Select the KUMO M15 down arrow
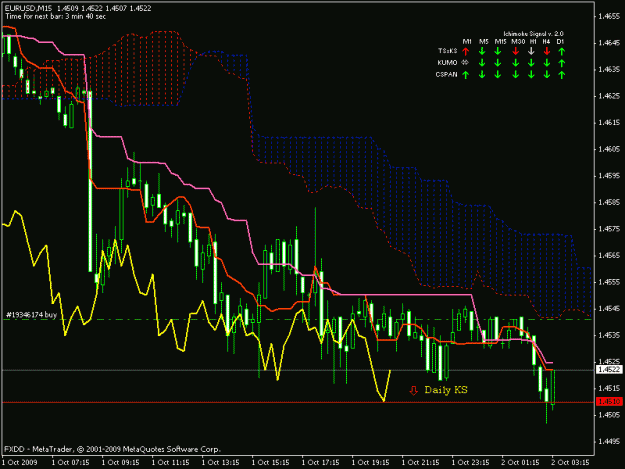 (498, 63)
